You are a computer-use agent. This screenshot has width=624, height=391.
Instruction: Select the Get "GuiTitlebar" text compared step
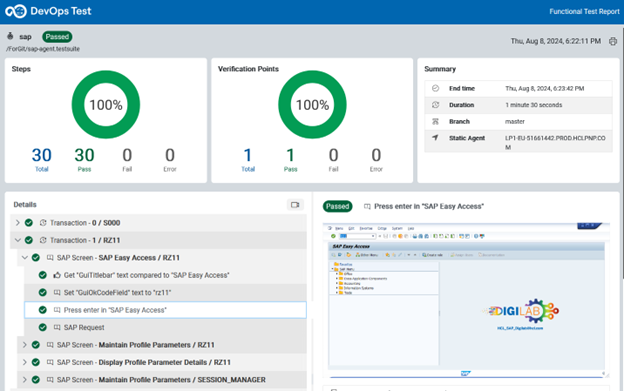tap(165, 275)
